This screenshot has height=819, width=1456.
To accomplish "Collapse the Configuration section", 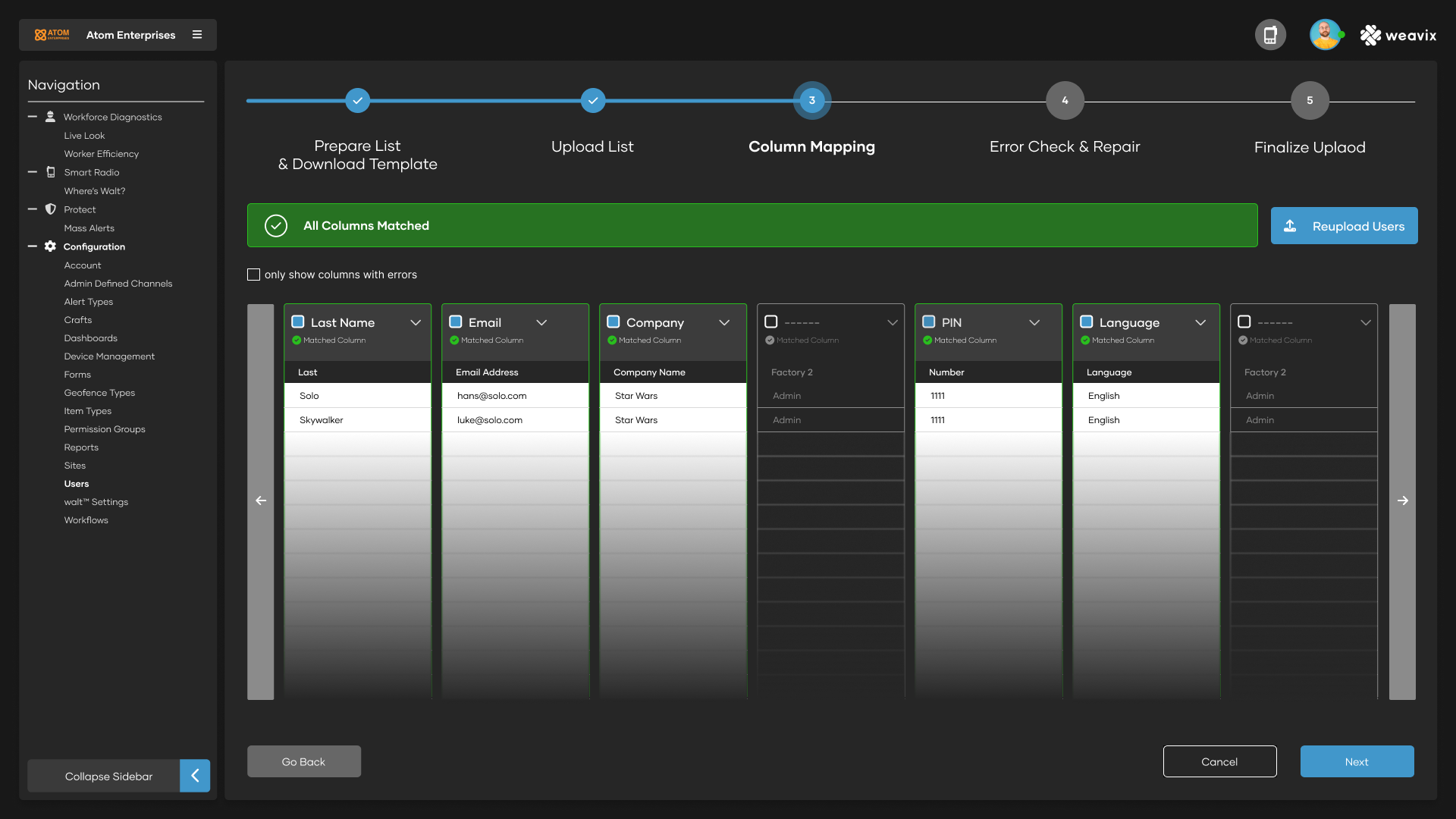I will coord(33,246).
